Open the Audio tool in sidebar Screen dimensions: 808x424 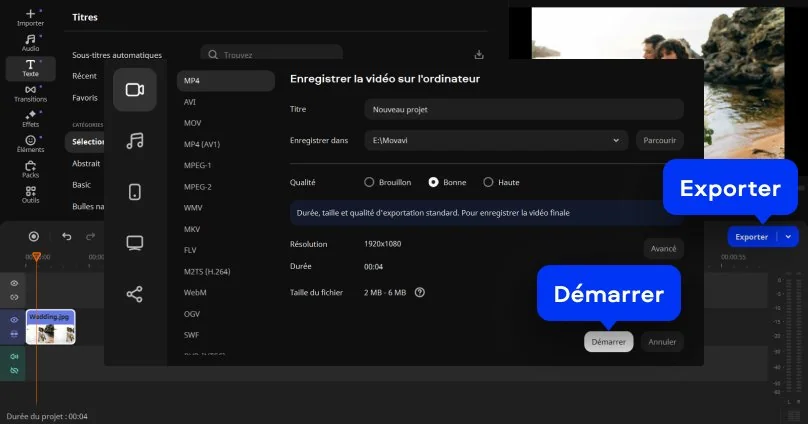30,42
